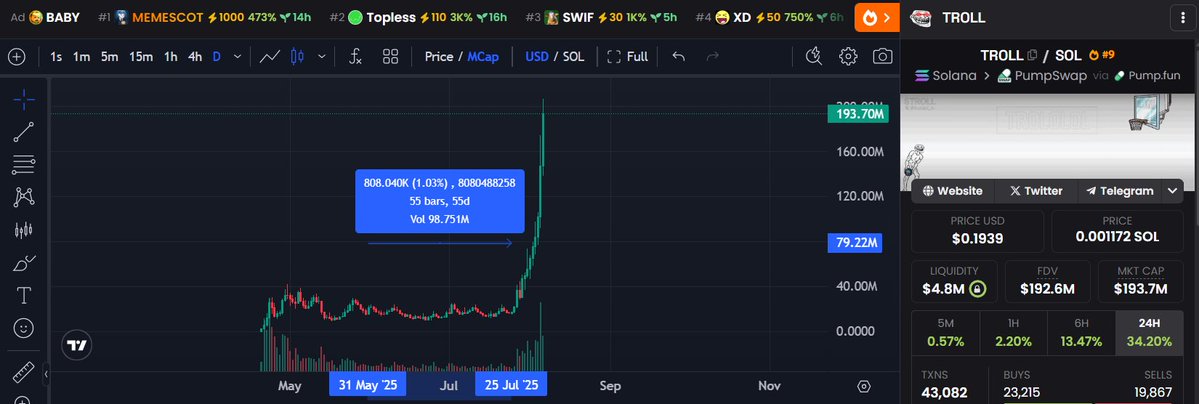Screen dimensions: 1199x404
Task: Select the D daily timeframe
Action: click(217, 57)
